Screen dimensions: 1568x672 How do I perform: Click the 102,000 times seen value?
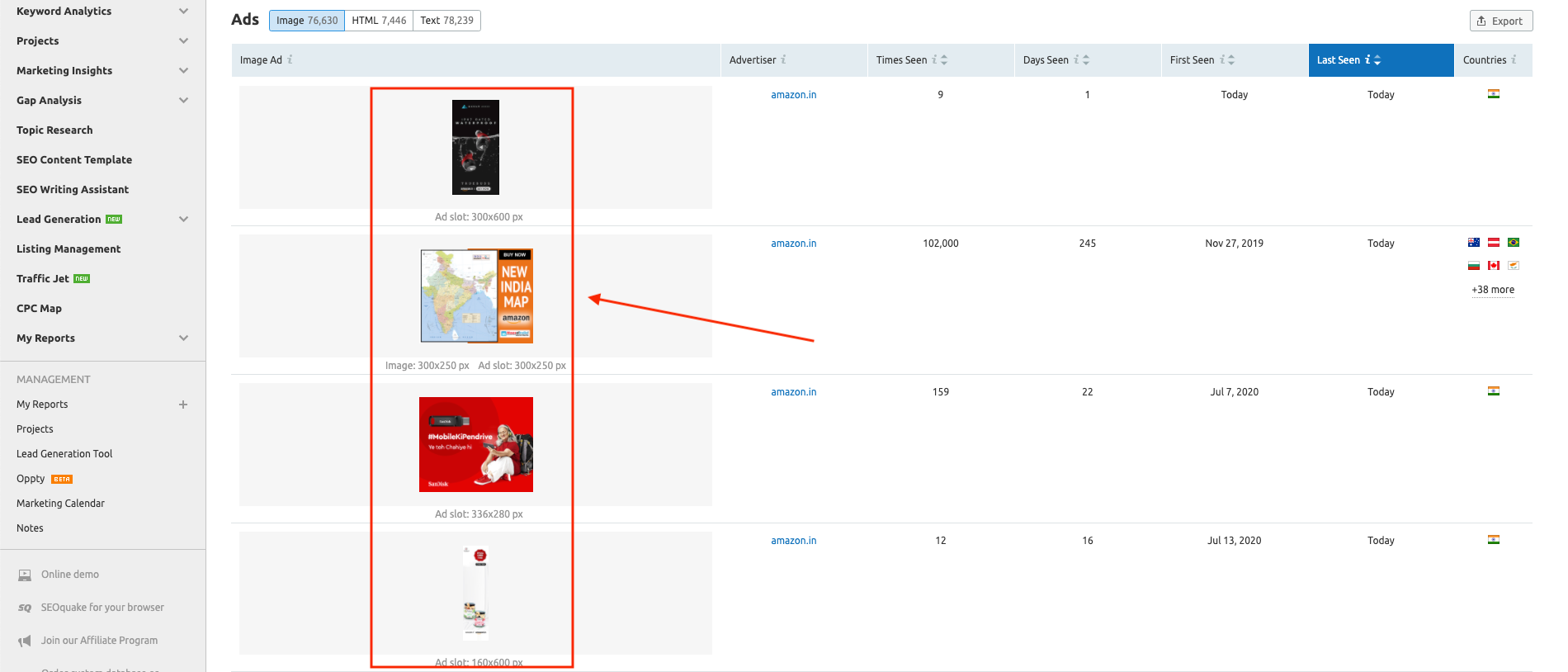tap(941, 244)
